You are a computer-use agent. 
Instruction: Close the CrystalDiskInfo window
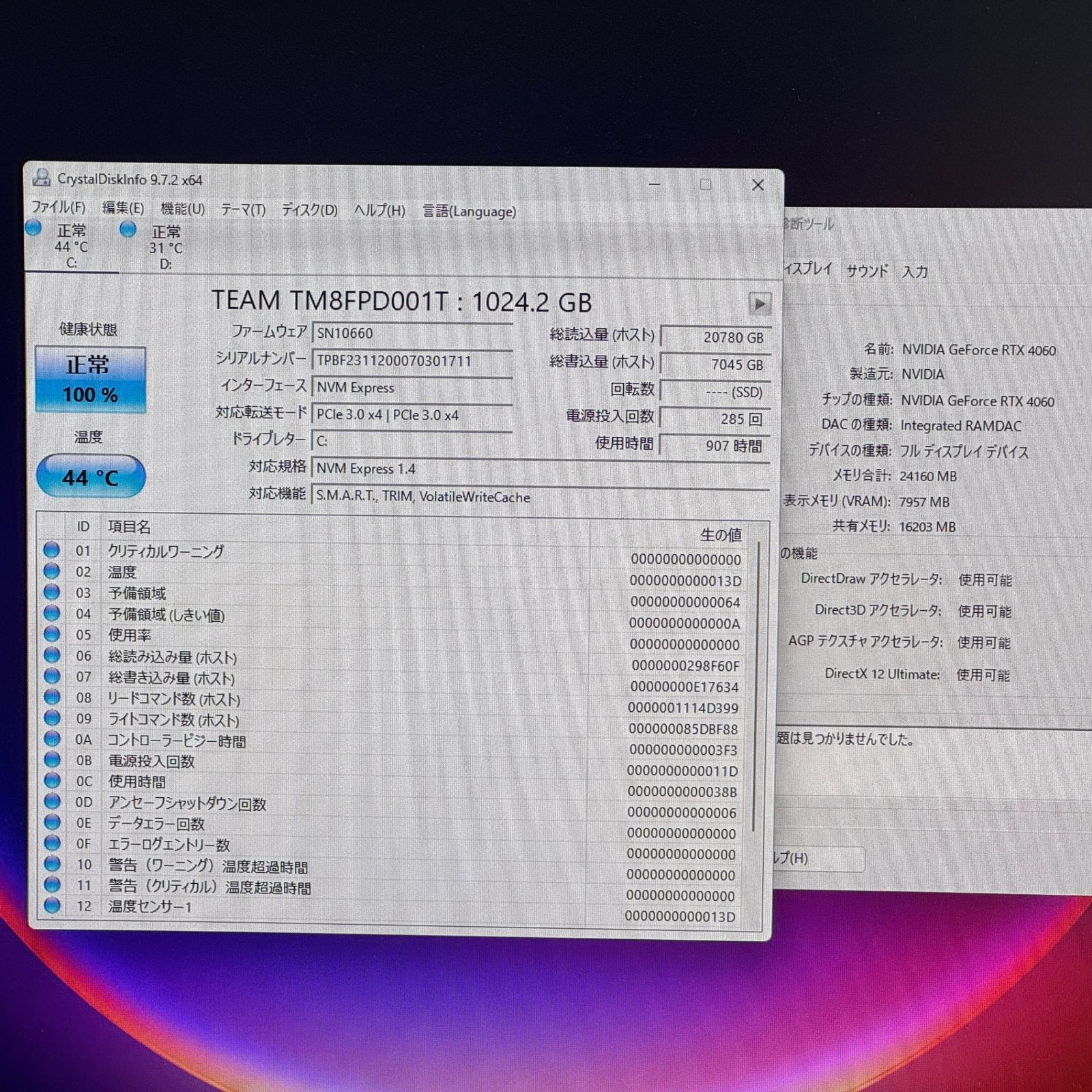(x=758, y=185)
